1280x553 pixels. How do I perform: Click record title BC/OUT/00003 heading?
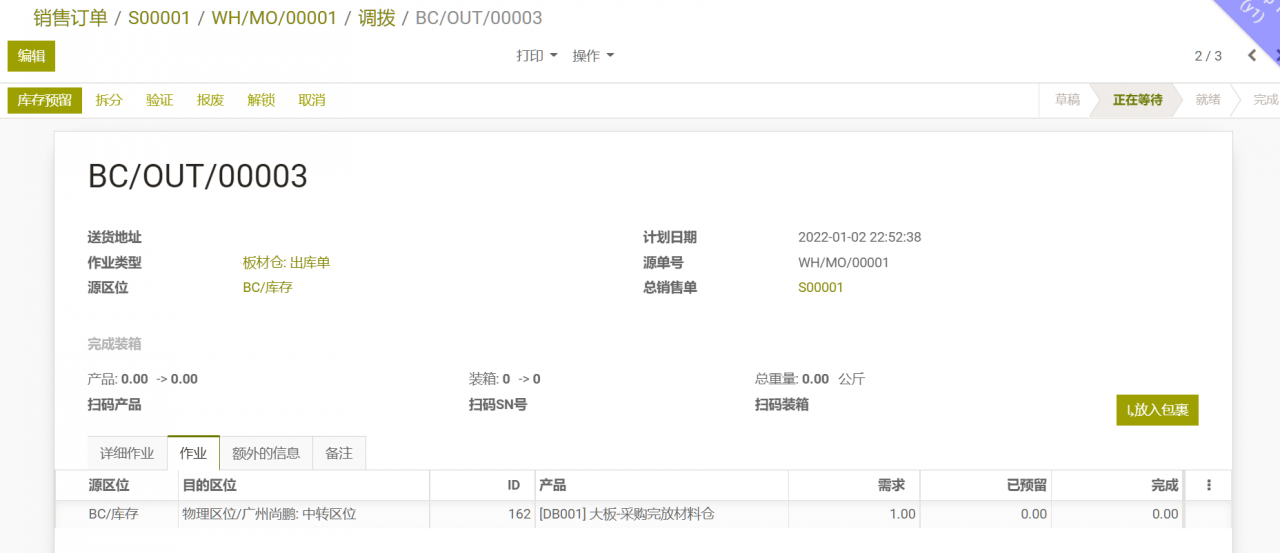198,176
